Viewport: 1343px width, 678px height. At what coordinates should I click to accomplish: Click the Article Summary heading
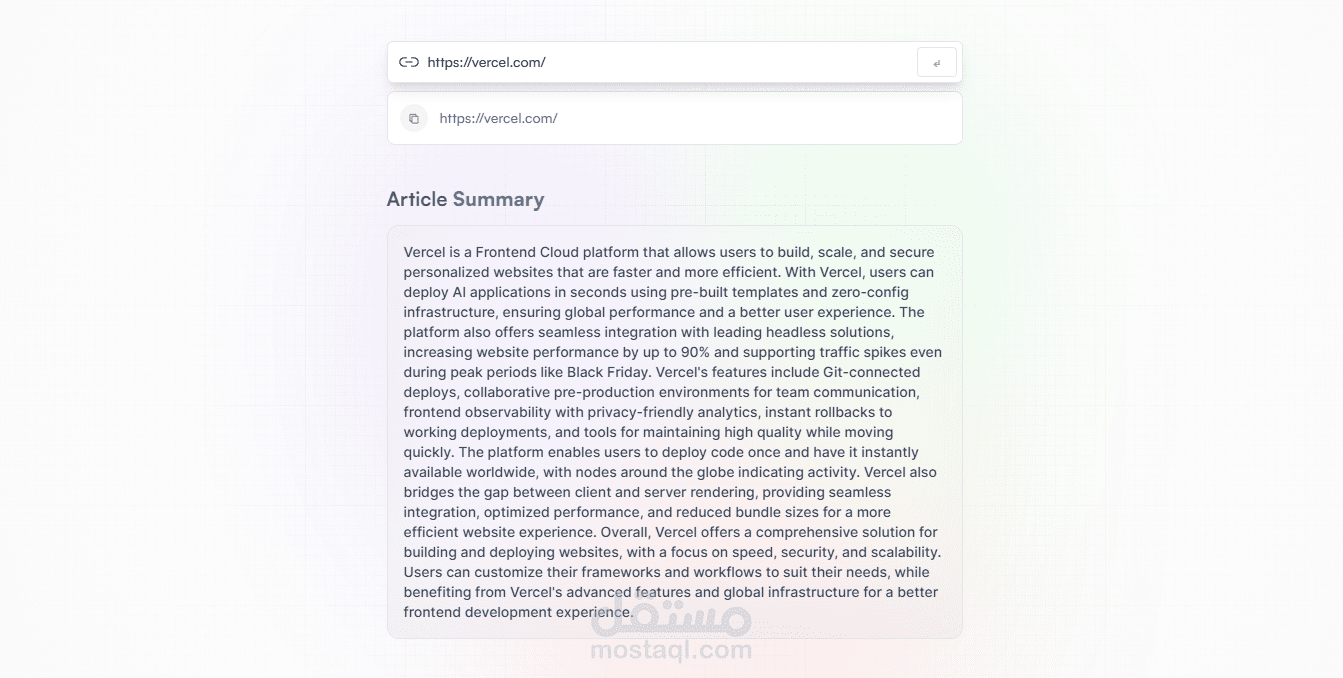coord(466,199)
